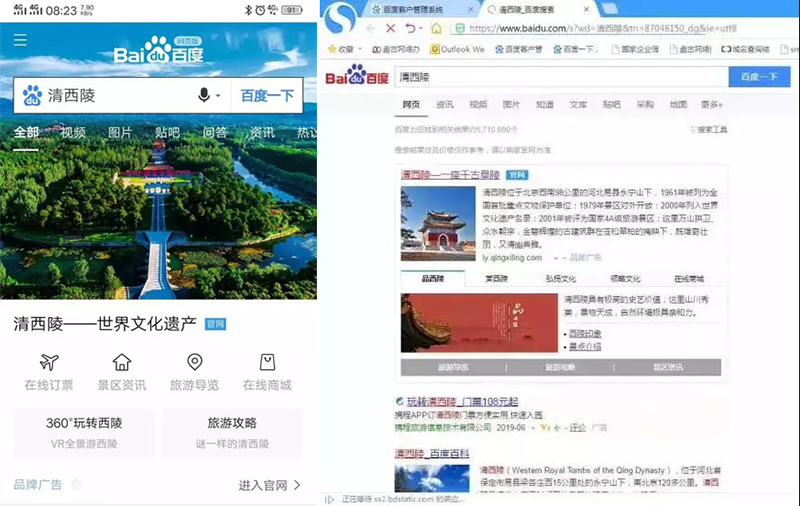800x506 pixels.
Task: Expand the 更多» tab menu
Action: 712,105
